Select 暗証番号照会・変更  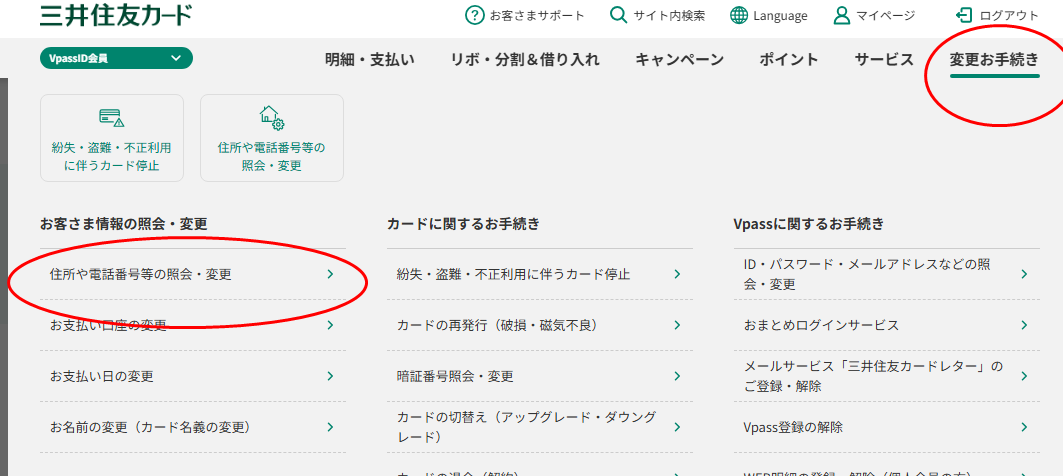pyautogui.click(x=540, y=376)
